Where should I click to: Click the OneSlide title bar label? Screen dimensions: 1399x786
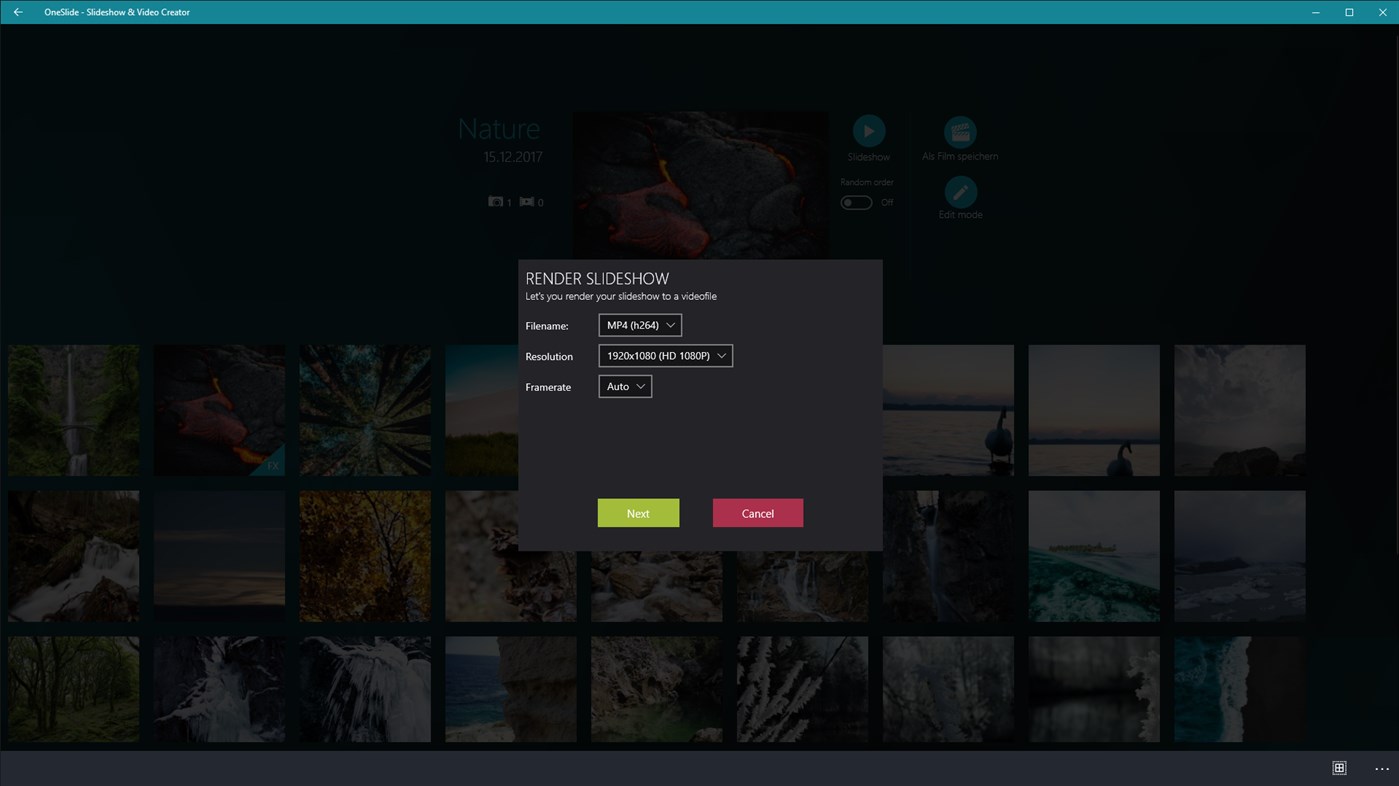pyautogui.click(x=117, y=11)
